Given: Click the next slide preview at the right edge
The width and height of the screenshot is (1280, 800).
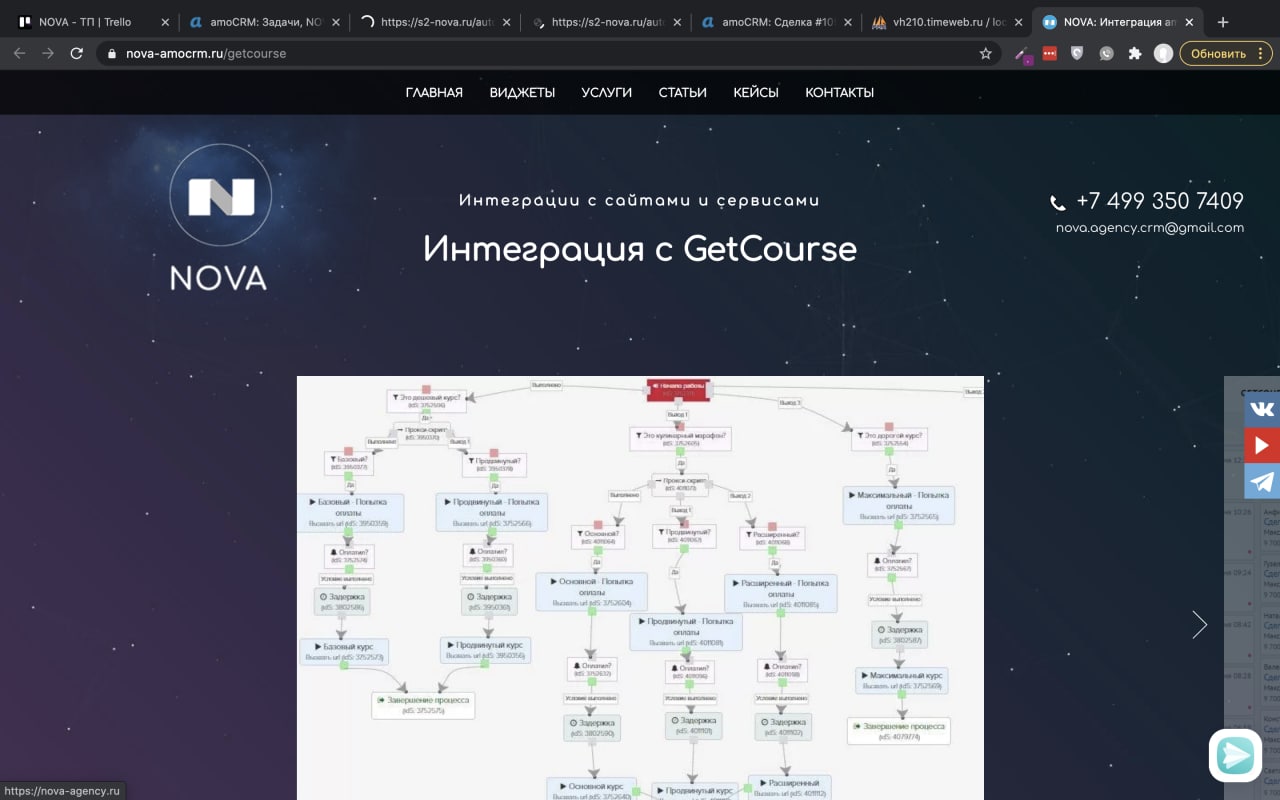Looking at the screenshot, I should (x=1252, y=588).
